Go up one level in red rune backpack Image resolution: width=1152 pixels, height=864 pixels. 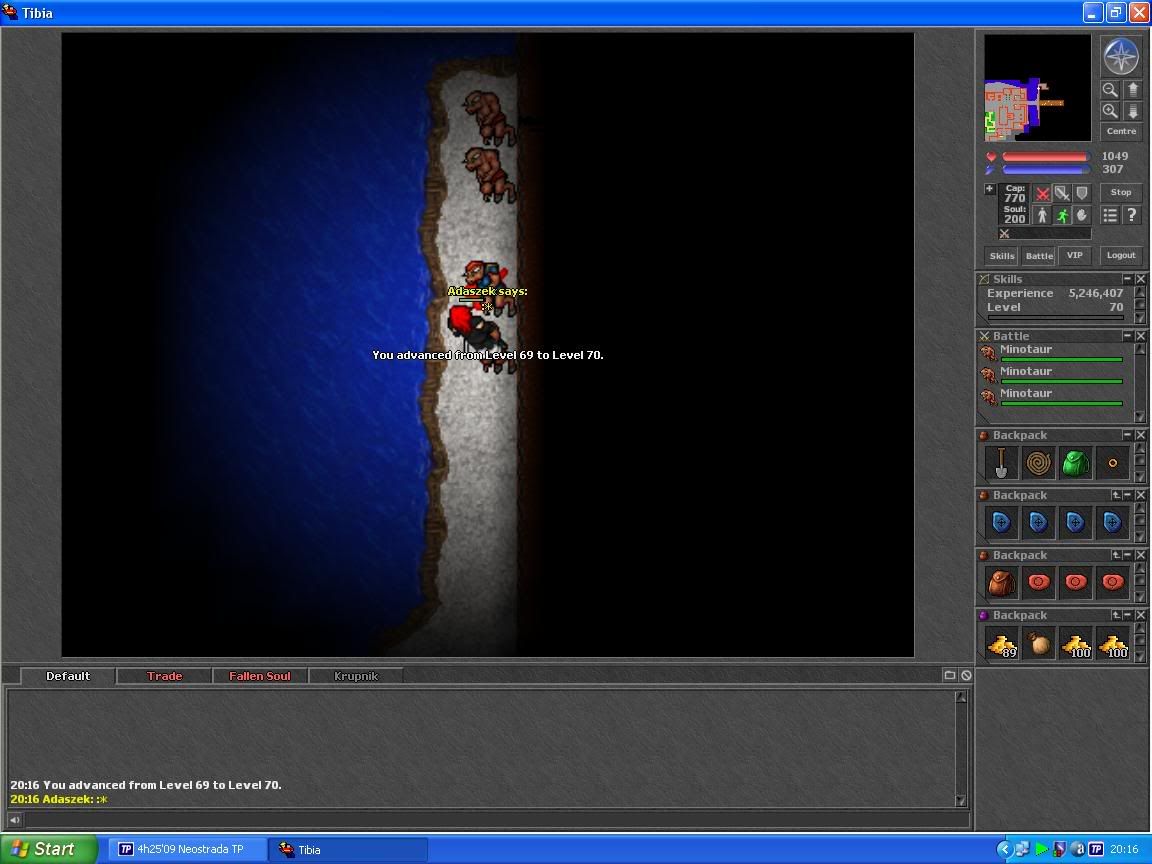[1116, 555]
